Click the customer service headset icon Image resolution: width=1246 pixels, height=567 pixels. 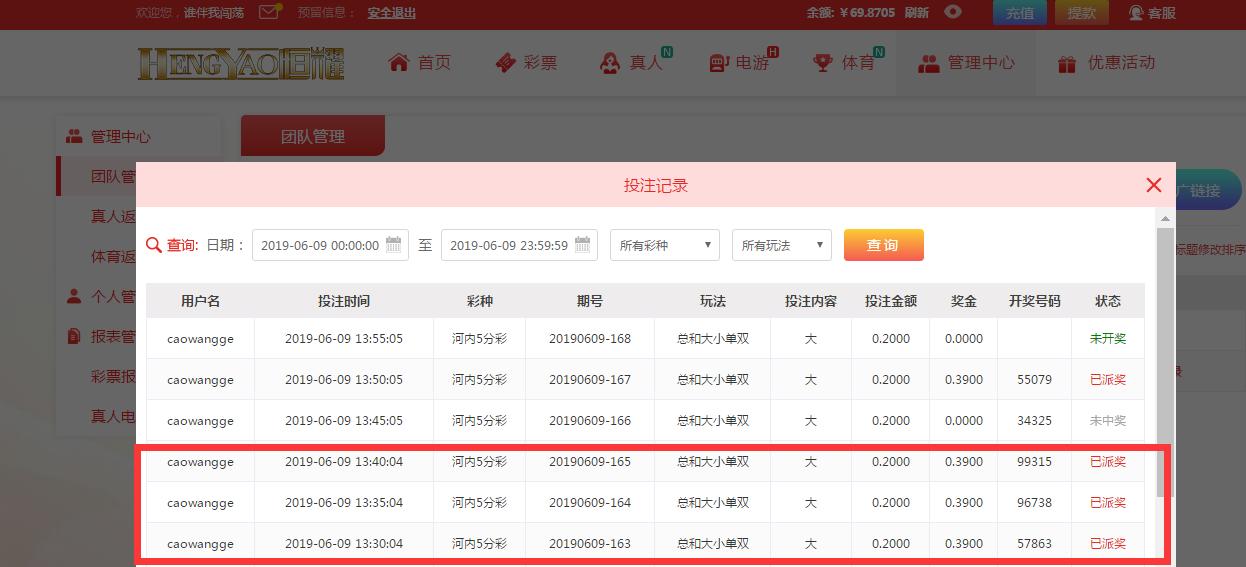1136,13
